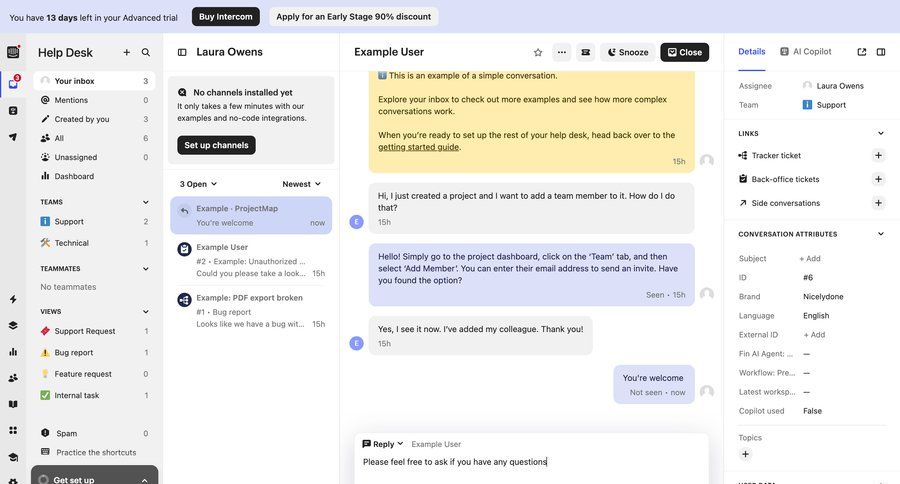Add a Tracker ticket with the plus icon
The image size is (900, 484).
[x=878, y=155]
